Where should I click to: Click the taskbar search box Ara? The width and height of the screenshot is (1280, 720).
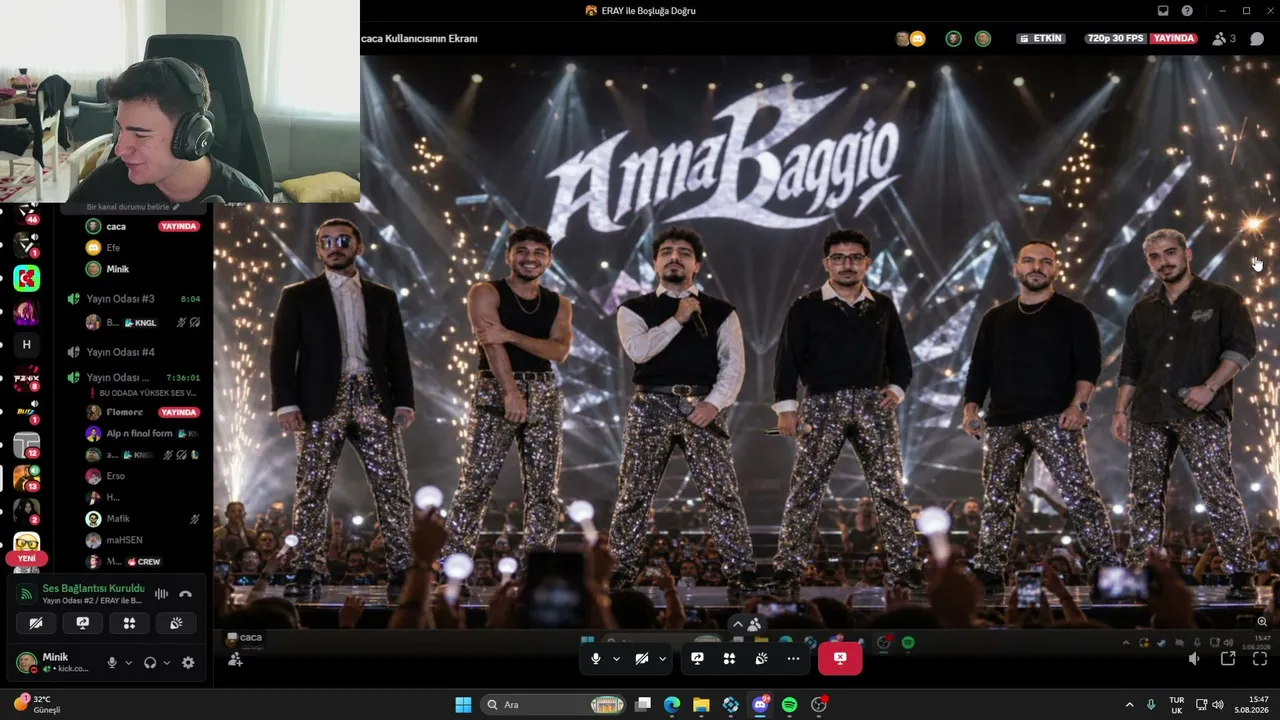coord(553,705)
